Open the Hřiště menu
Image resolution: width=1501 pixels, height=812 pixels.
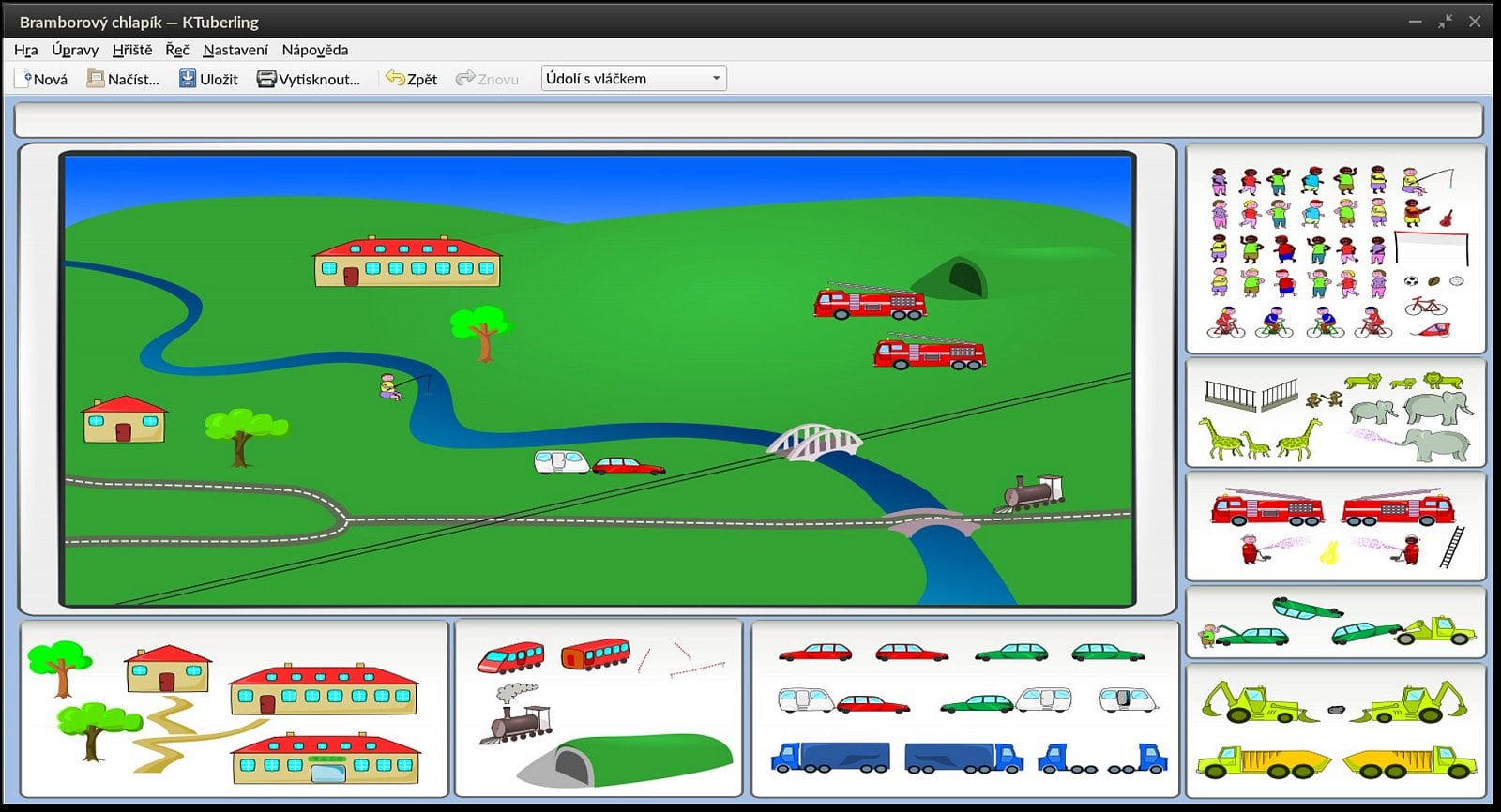click(131, 50)
